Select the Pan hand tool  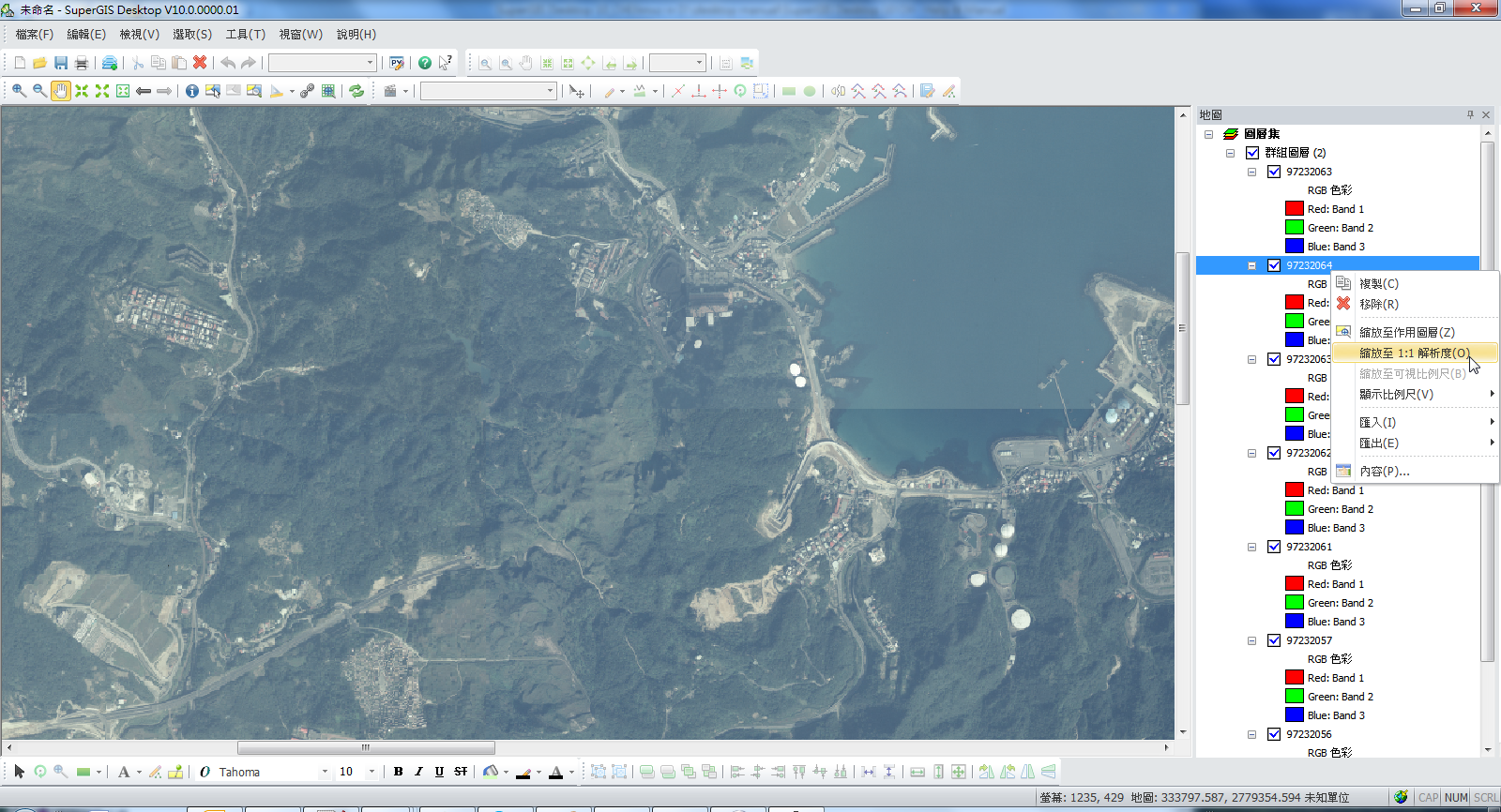(x=60, y=91)
